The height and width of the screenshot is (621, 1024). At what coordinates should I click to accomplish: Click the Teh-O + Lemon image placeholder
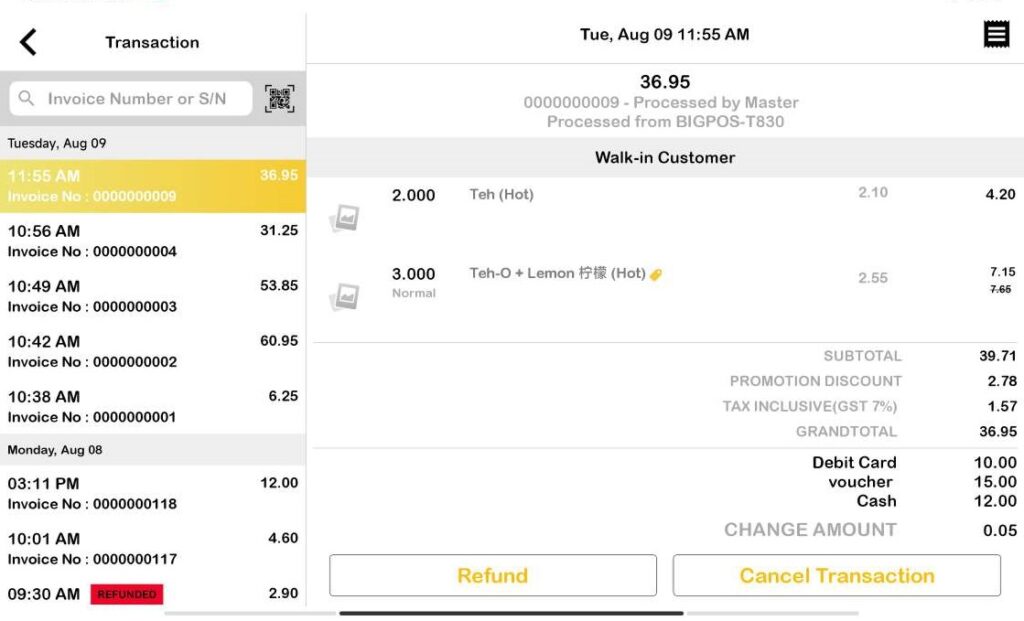click(x=345, y=296)
